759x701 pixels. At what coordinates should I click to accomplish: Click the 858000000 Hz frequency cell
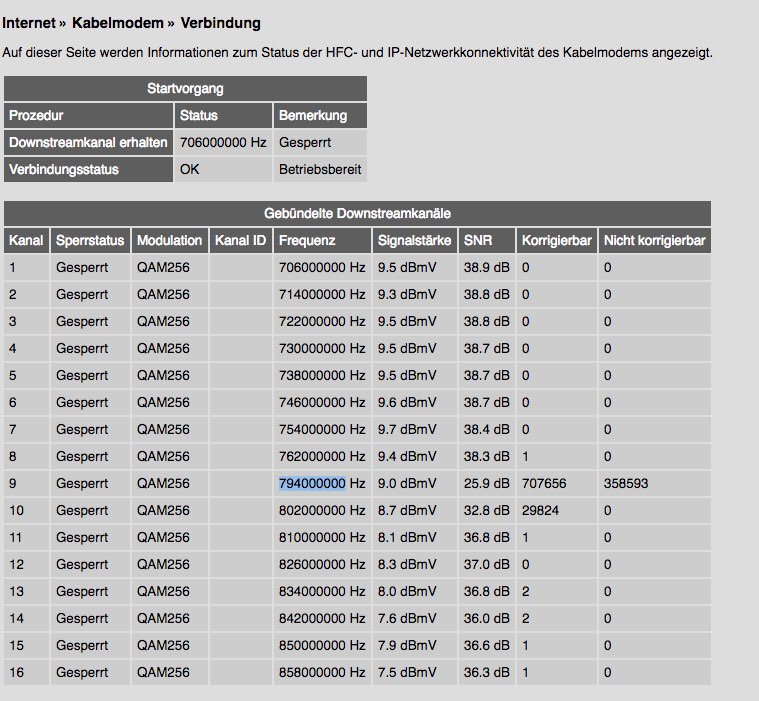click(322, 673)
